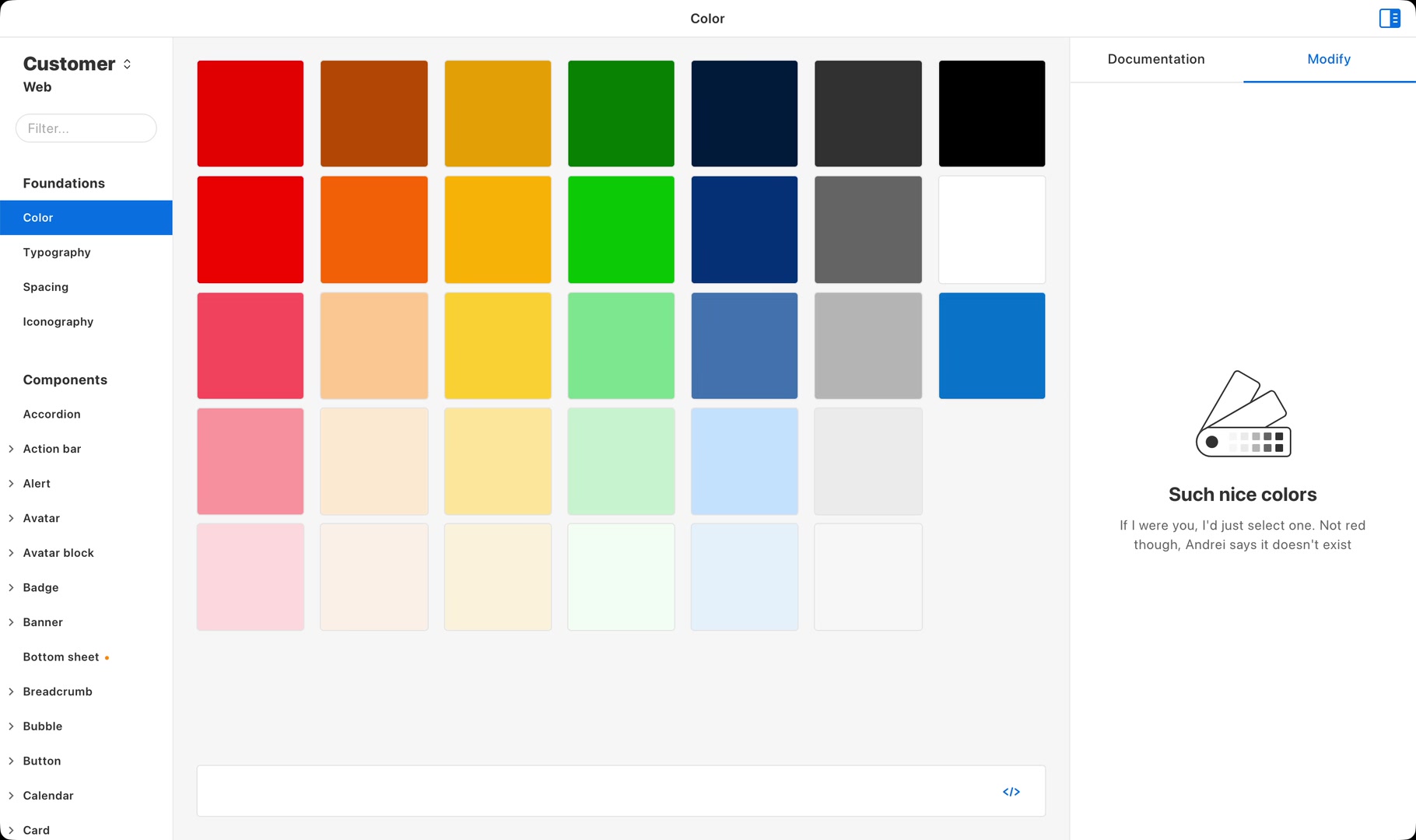Image resolution: width=1416 pixels, height=840 pixels.
Task: Expand the Alert item
Action: coord(11,484)
